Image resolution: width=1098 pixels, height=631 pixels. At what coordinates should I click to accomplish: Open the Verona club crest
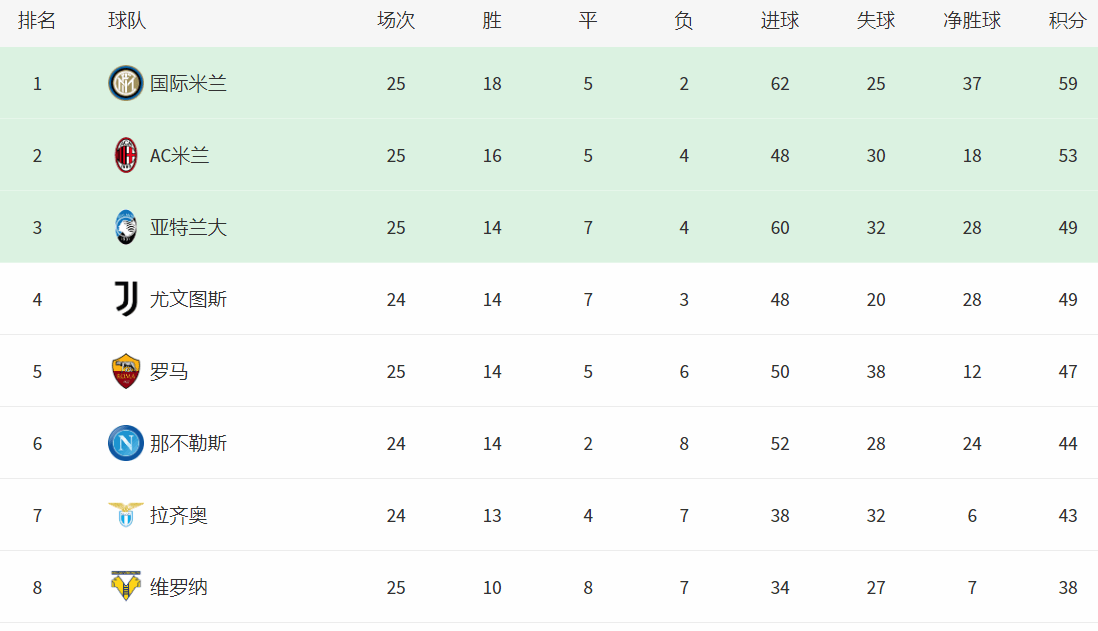pyautogui.click(x=126, y=586)
